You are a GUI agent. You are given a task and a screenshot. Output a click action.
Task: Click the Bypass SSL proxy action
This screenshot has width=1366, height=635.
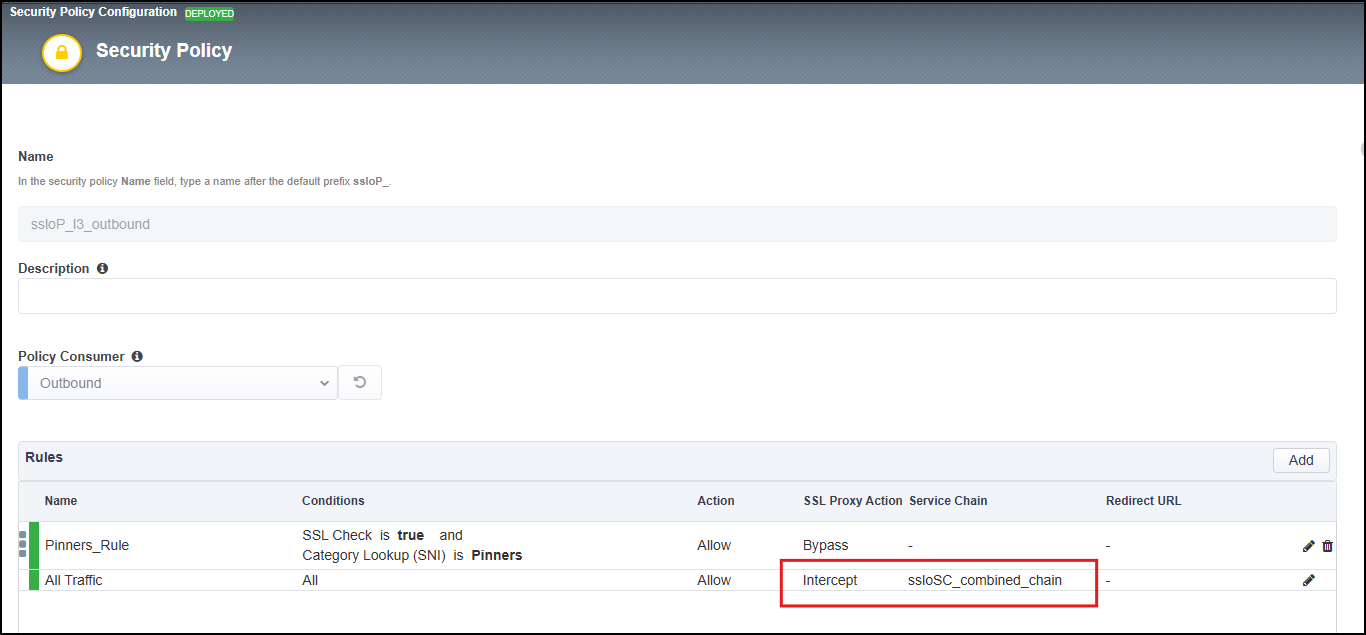[826, 545]
